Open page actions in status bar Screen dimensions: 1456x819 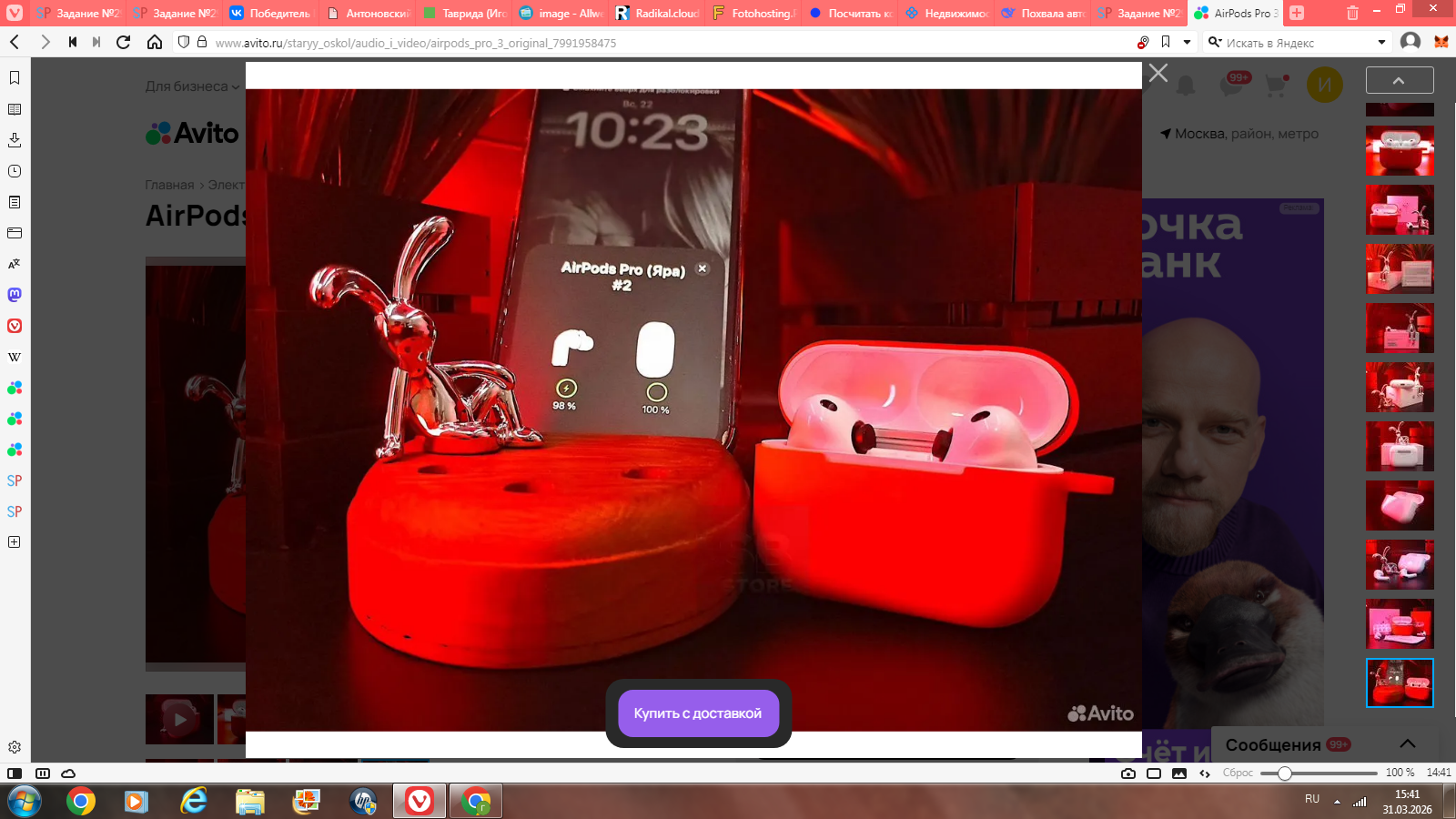pos(1205,773)
